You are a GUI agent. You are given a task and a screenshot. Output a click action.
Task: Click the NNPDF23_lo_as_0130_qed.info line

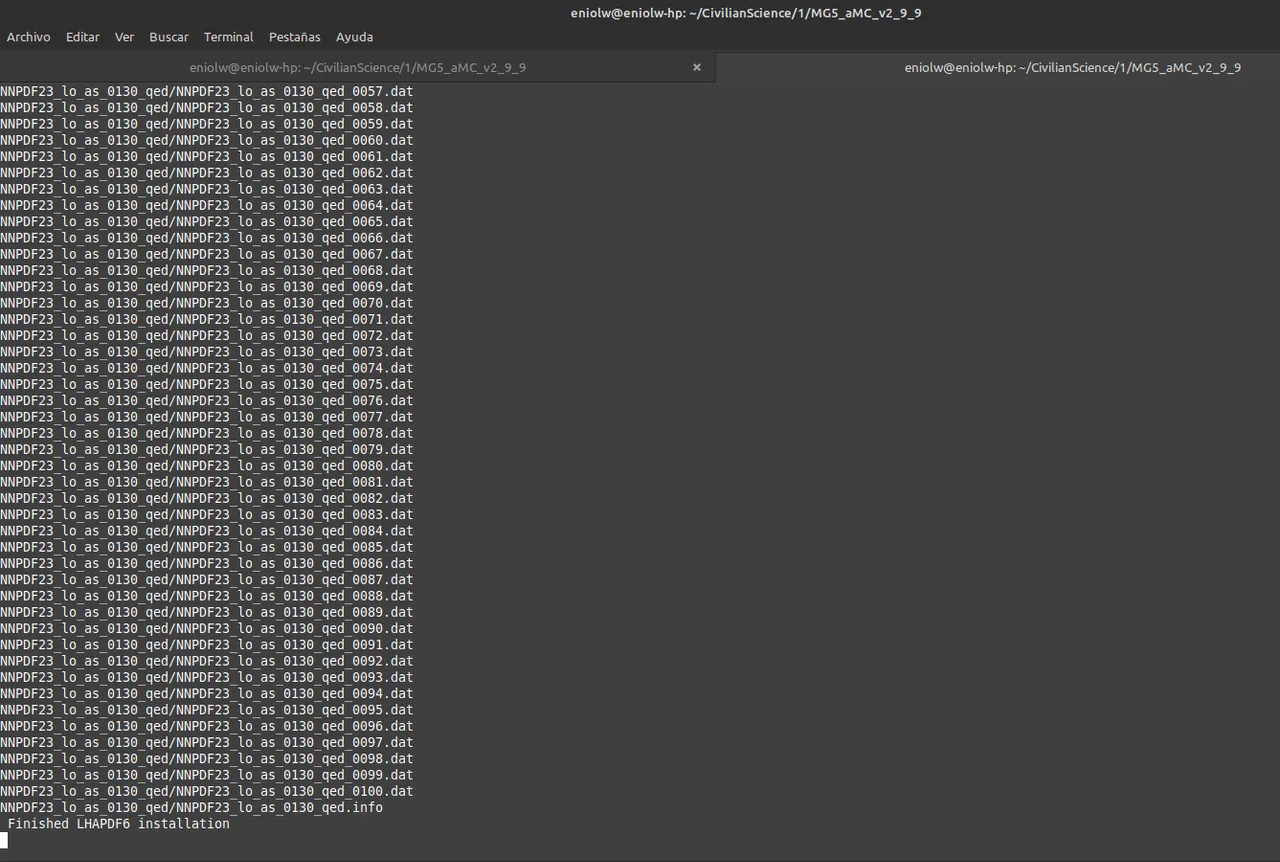[x=191, y=807]
